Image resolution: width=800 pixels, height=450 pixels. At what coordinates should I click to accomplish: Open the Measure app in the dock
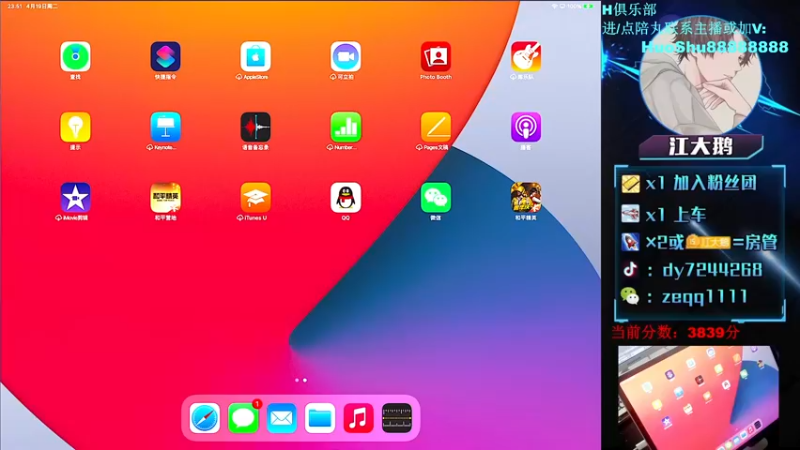point(397,418)
